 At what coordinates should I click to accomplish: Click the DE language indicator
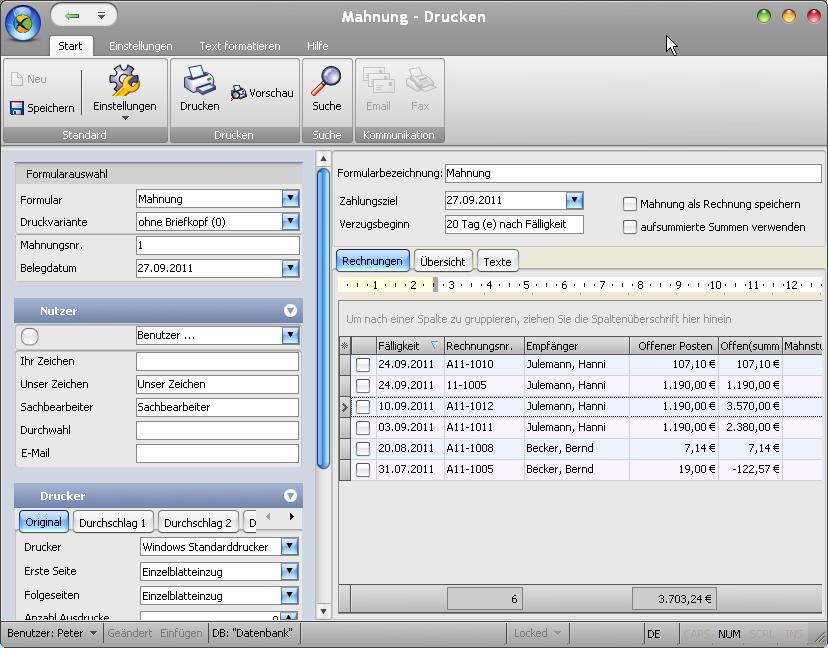point(654,634)
